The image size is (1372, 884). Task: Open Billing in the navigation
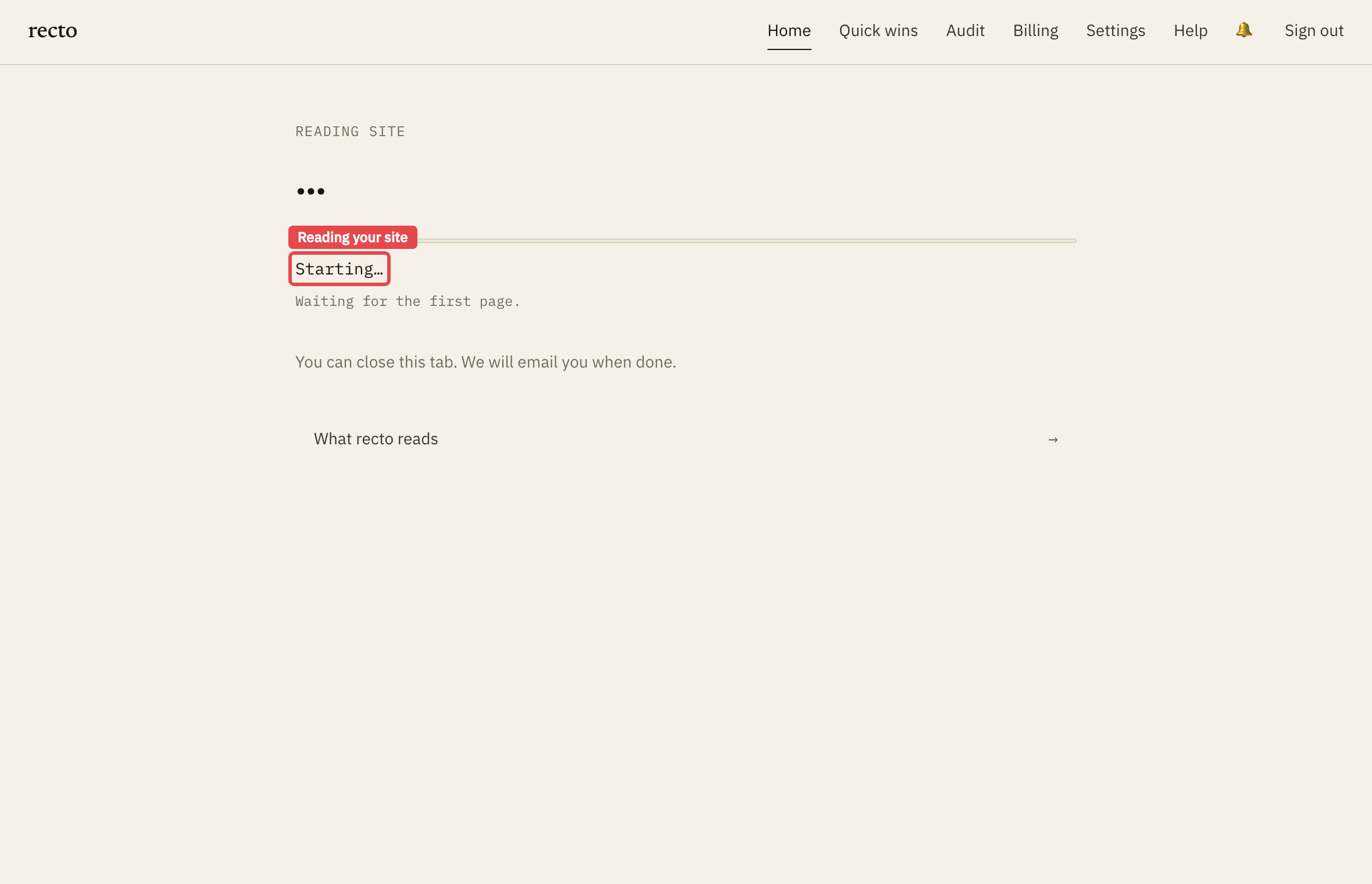pyautogui.click(x=1035, y=31)
